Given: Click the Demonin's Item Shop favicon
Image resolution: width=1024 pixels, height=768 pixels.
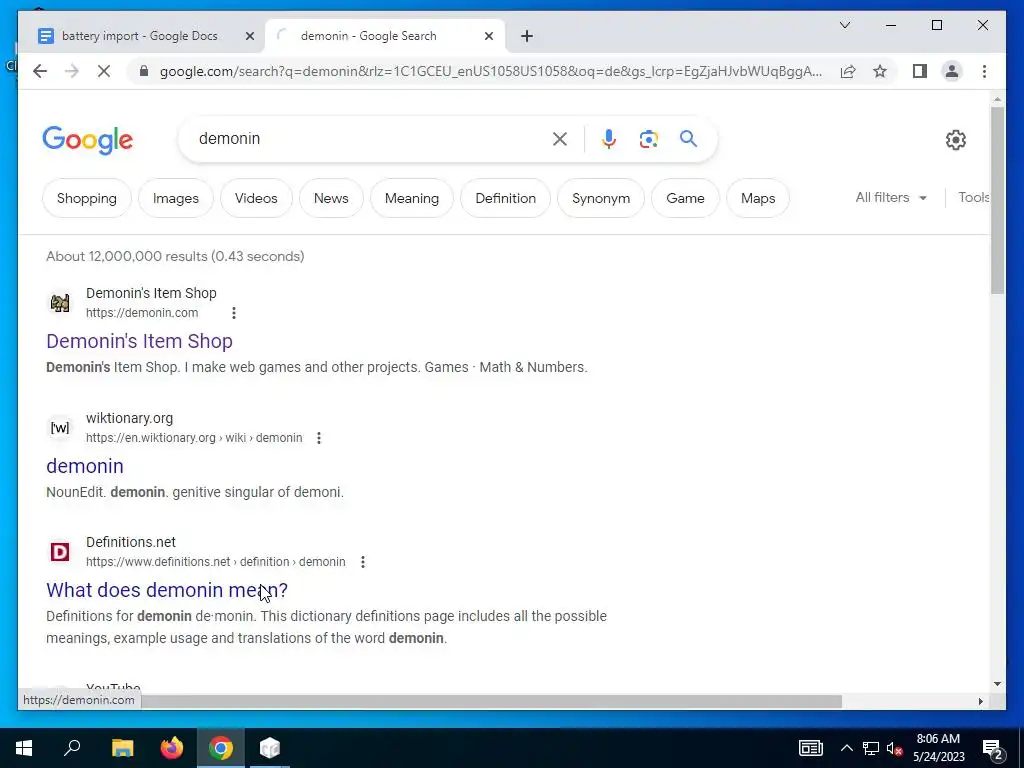Looking at the screenshot, I should pos(60,303).
